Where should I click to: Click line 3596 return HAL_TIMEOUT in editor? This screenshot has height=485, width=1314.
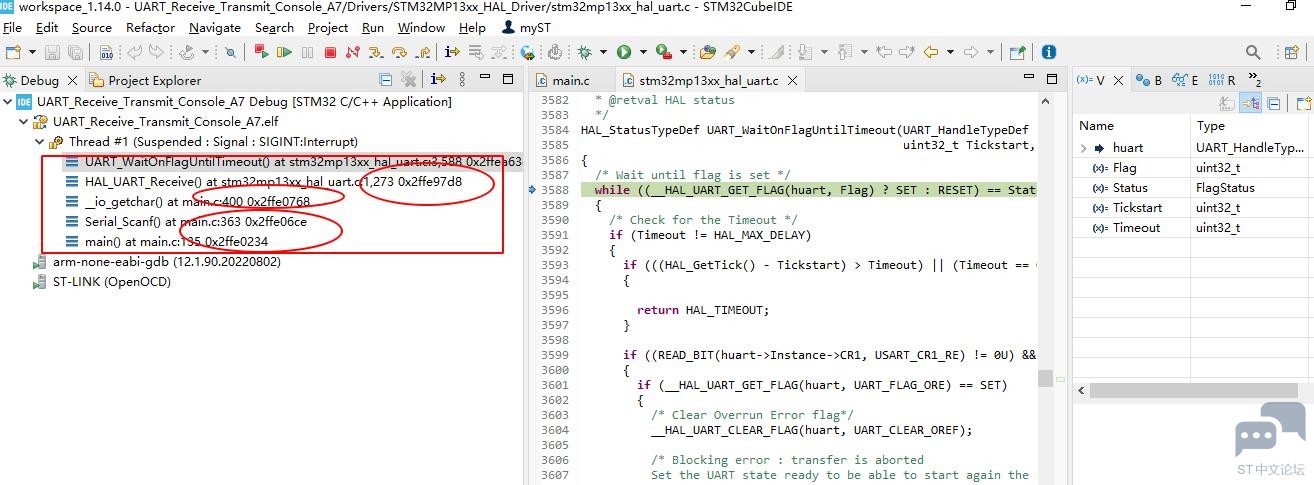703,310
